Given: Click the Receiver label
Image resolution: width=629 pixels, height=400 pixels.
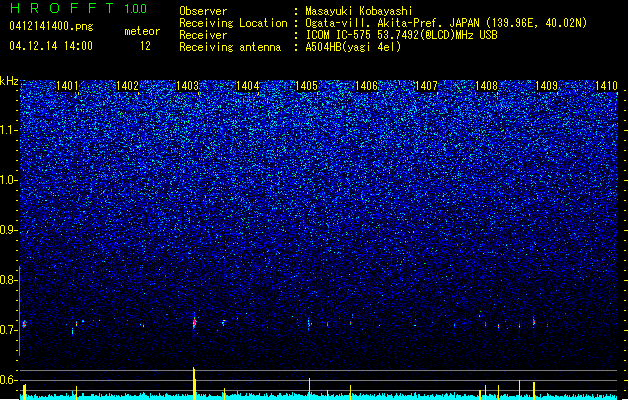Looking at the screenshot, I should coord(203,35).
